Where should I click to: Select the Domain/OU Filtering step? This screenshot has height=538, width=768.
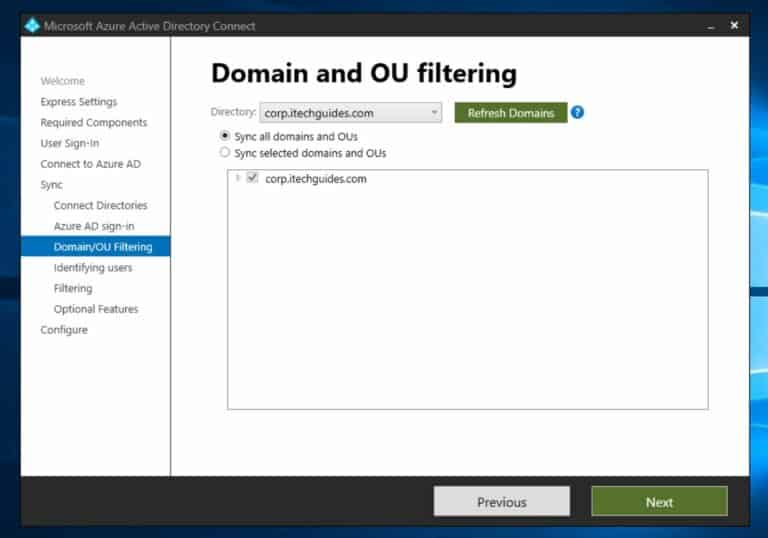click(96, 246)
